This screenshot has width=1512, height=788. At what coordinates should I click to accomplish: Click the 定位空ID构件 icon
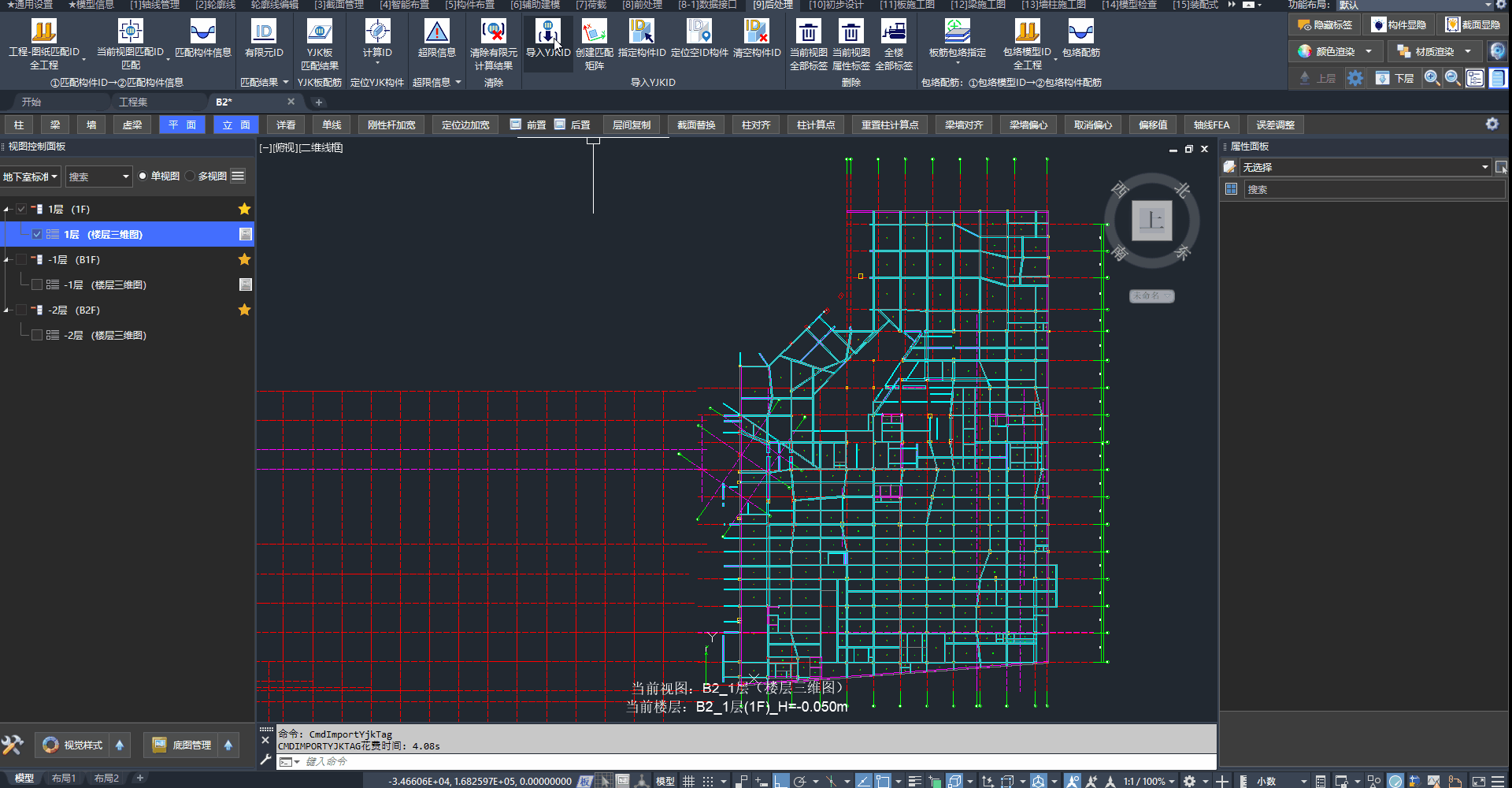point(699,32)
